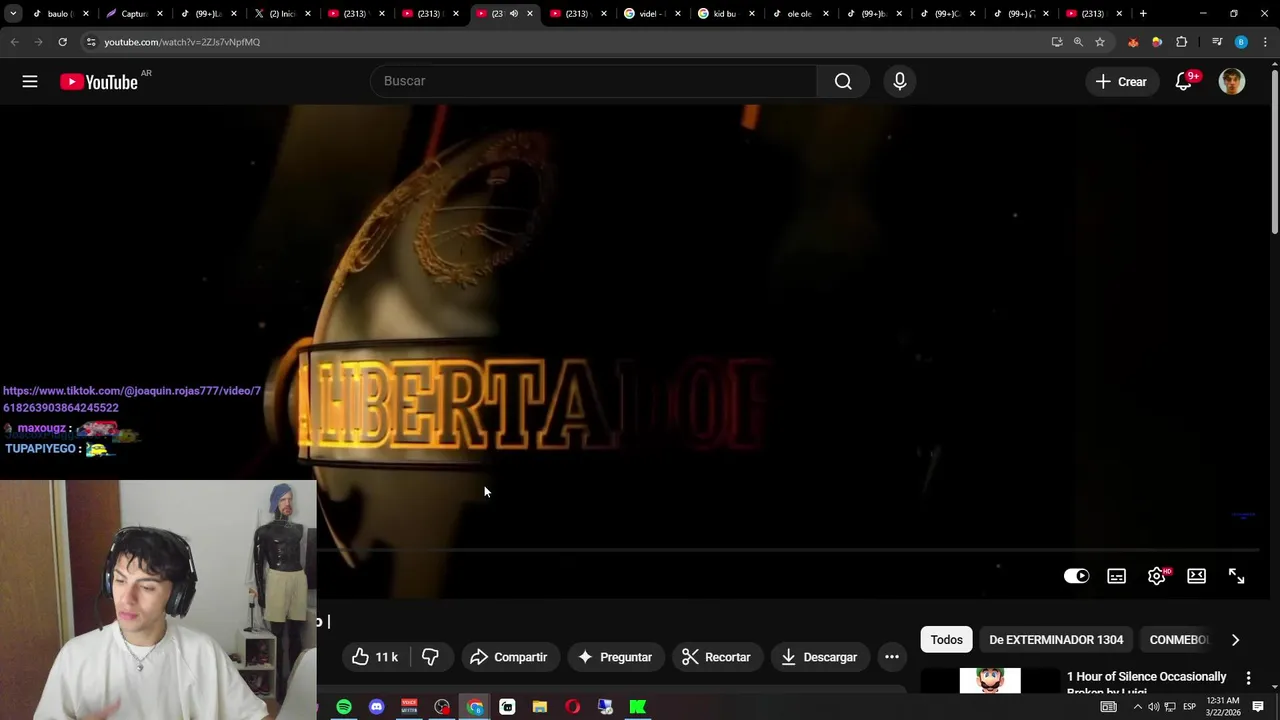The width and height of the screenshot is (1280, 720).
Task: Open options for 1 Hour of Silence video
Action: point(1248,679)
